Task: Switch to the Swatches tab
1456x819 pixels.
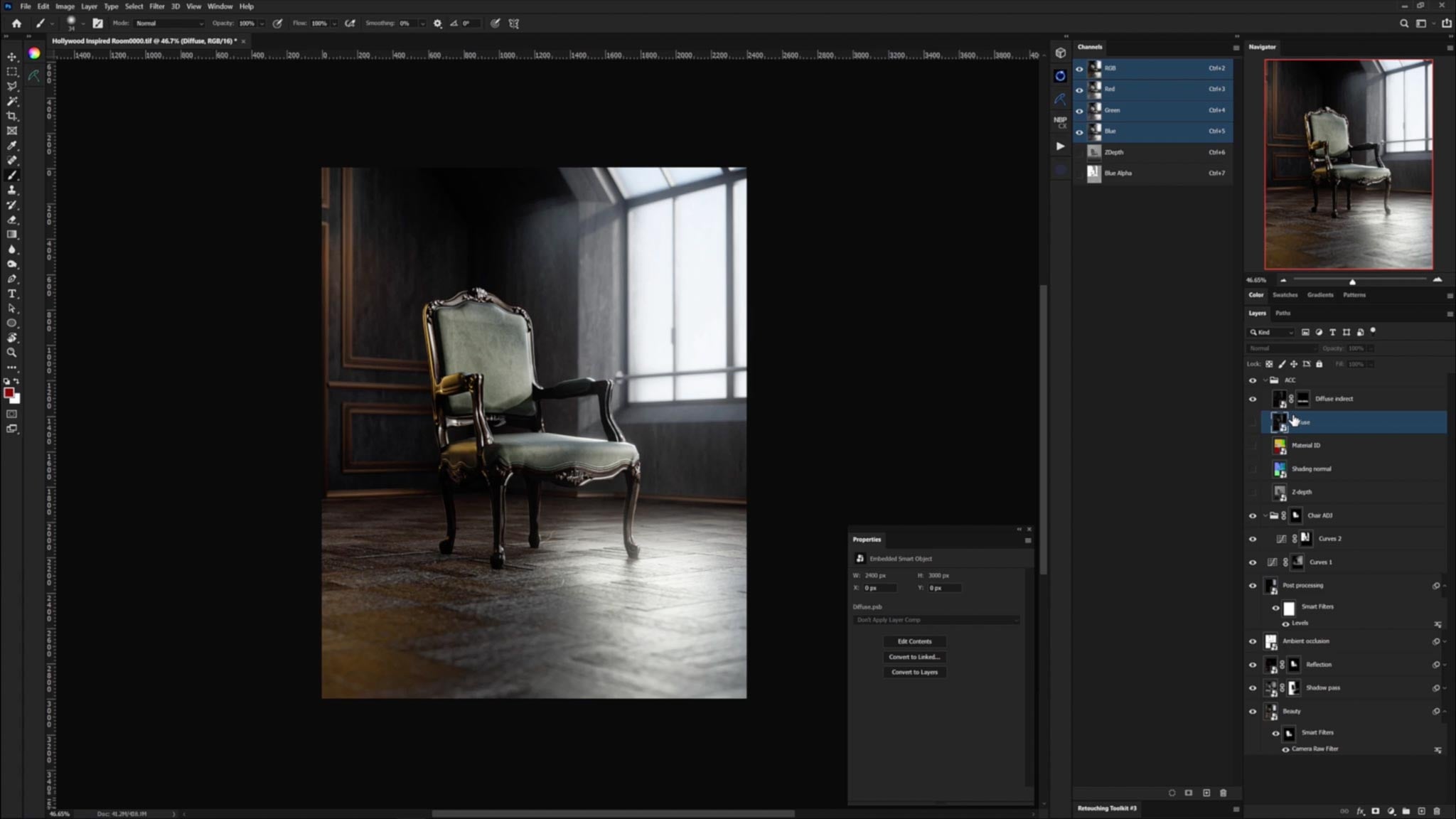Action: [1285, 294]
